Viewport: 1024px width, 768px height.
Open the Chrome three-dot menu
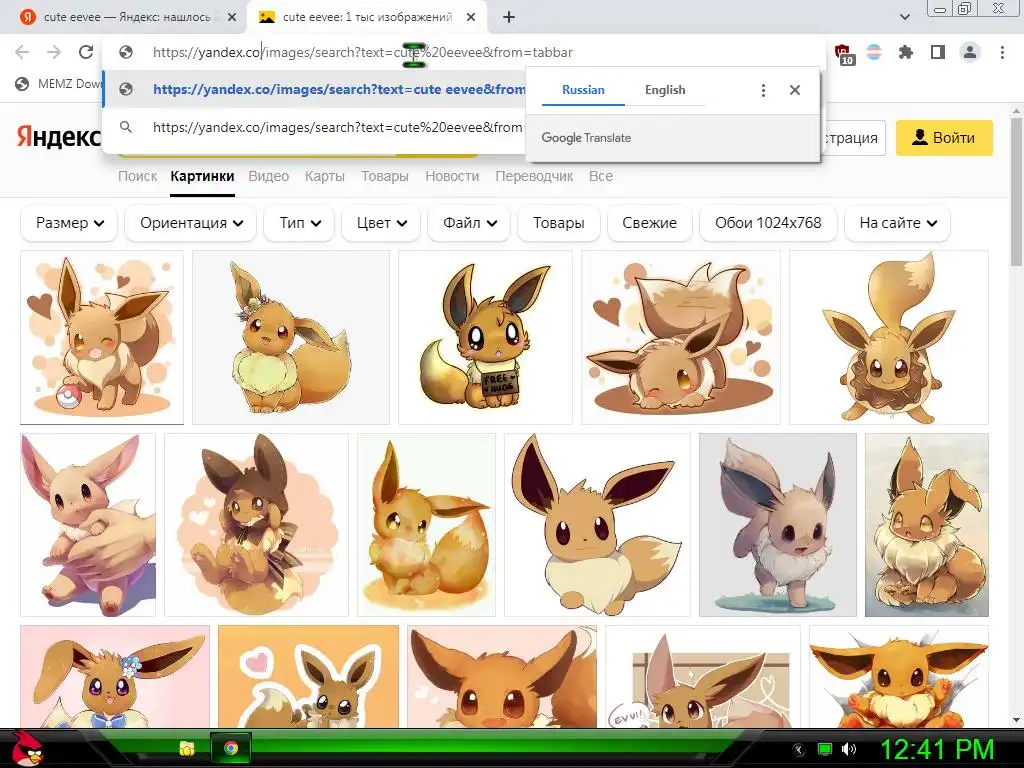point(1002,52)
